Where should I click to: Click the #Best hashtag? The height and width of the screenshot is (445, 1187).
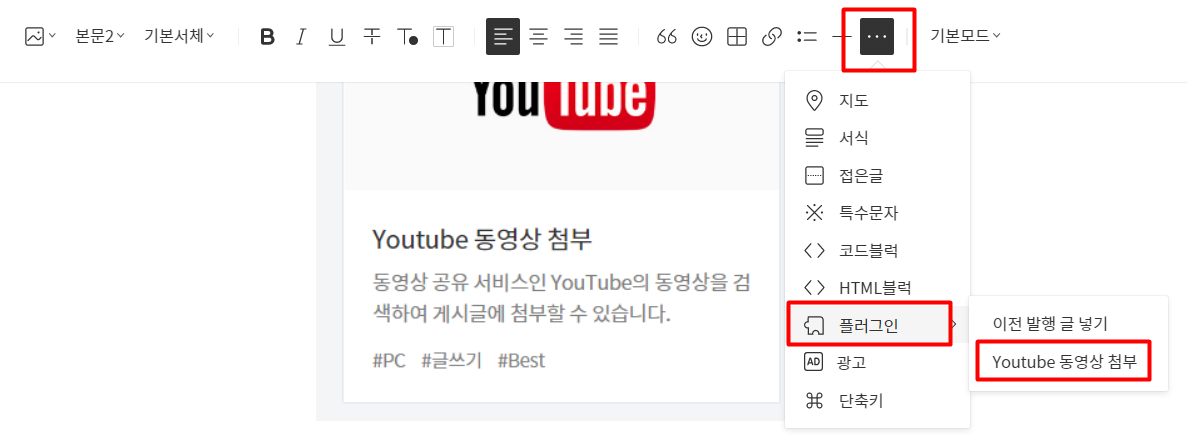point(521,360)
